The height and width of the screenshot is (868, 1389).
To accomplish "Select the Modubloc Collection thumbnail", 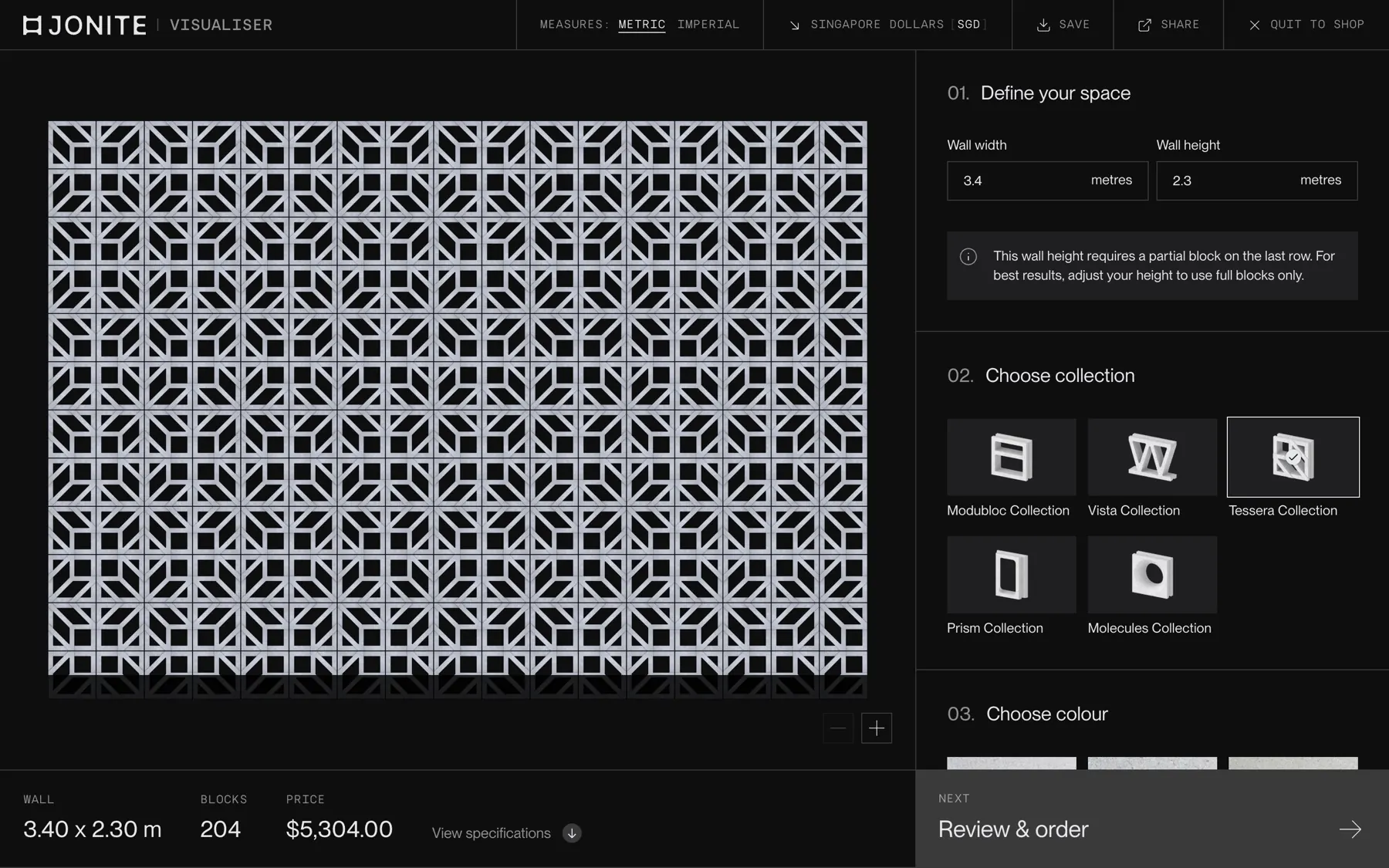I will [1012, 457].
